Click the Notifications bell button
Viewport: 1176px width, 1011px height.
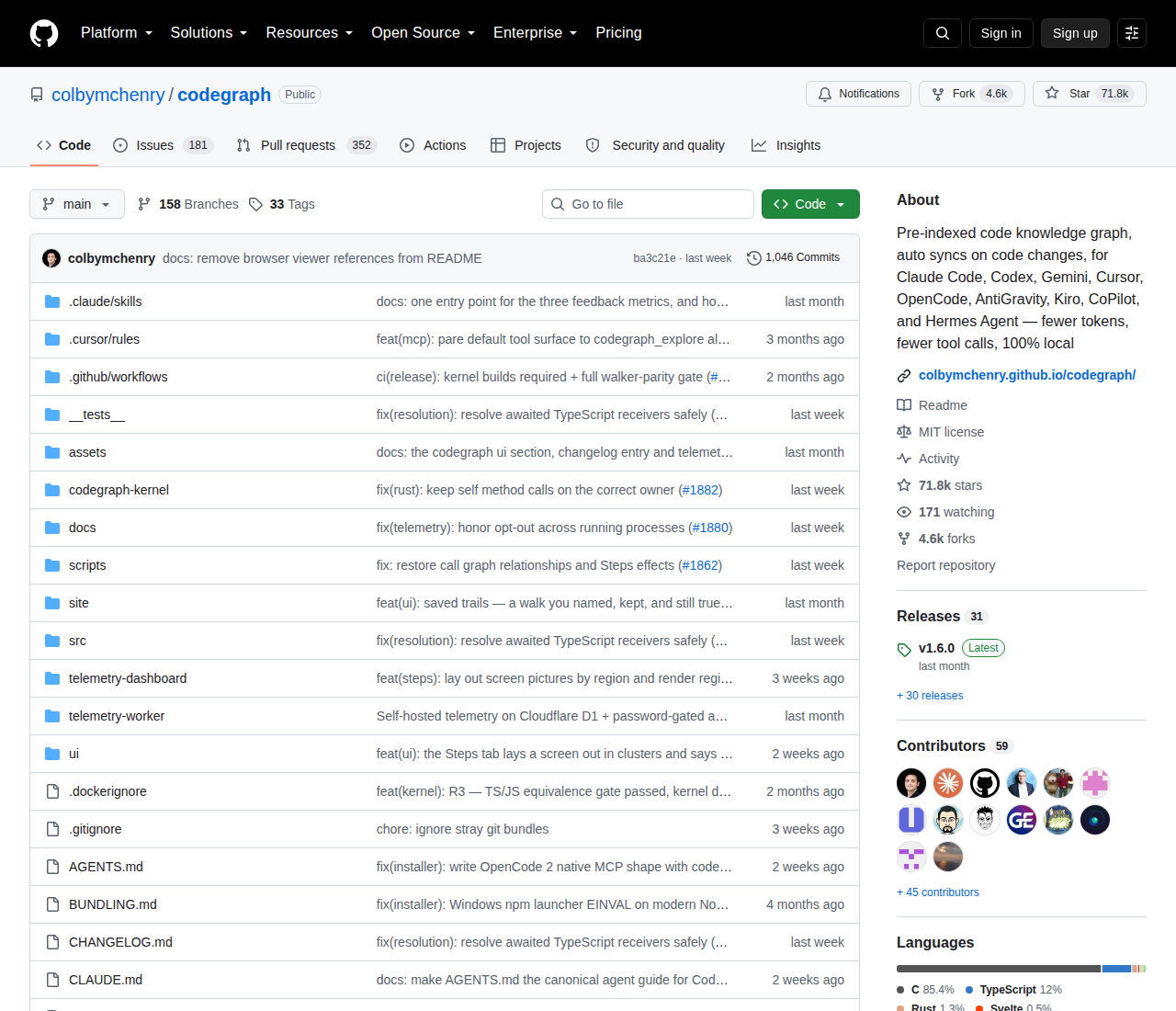[859, 94]
